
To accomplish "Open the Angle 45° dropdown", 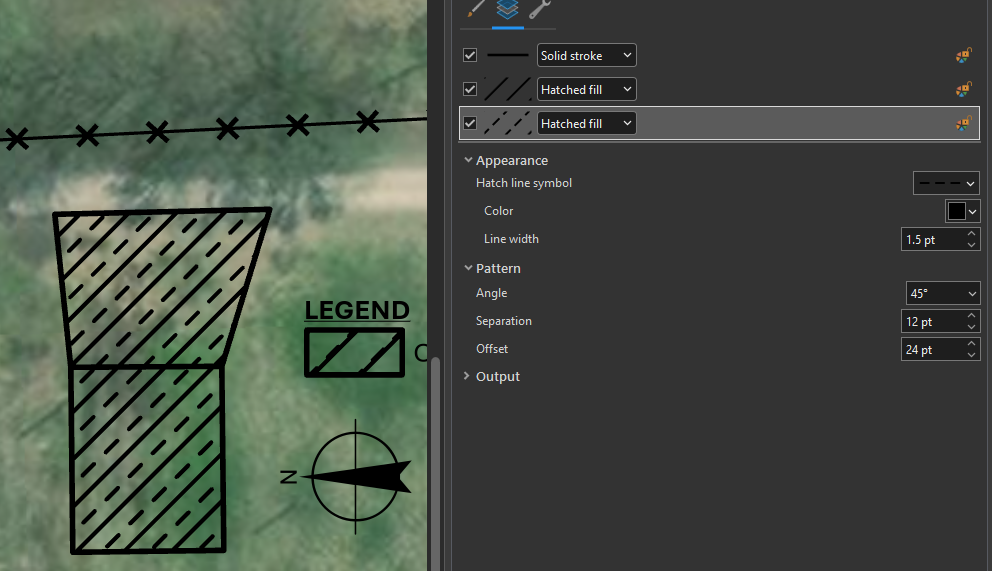I will tap(943, 293).
